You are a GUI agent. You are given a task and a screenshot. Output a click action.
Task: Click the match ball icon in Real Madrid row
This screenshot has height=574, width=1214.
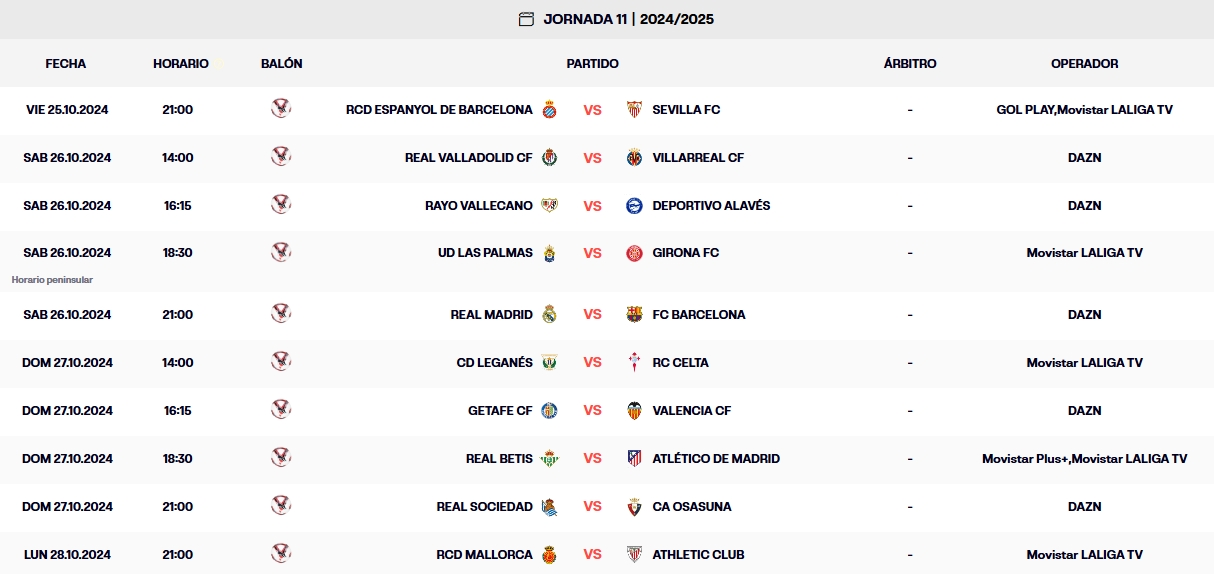tap(281, 314)
